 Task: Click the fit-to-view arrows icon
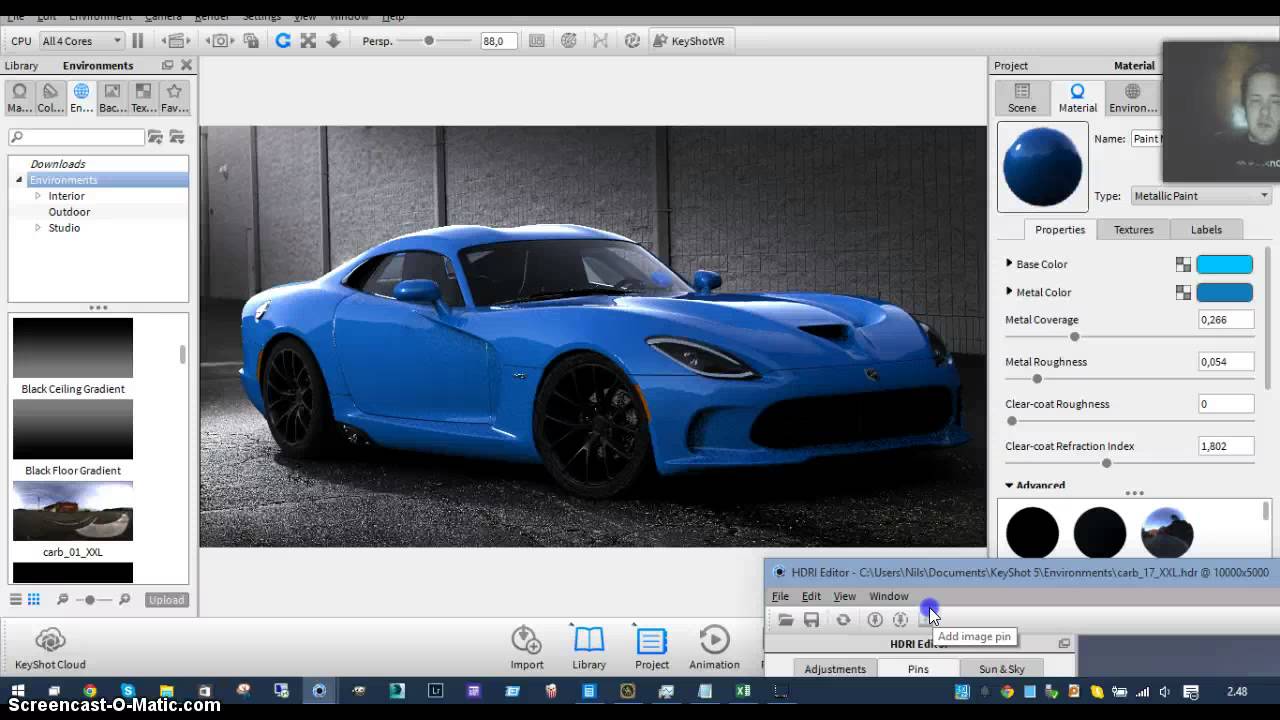(308, 41)
